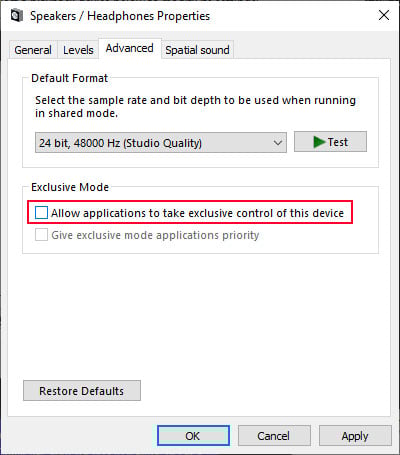Confirm the dialog with OK
Image resolution: width=400 pixels, height=455 pixels.
tap(193, 436)
